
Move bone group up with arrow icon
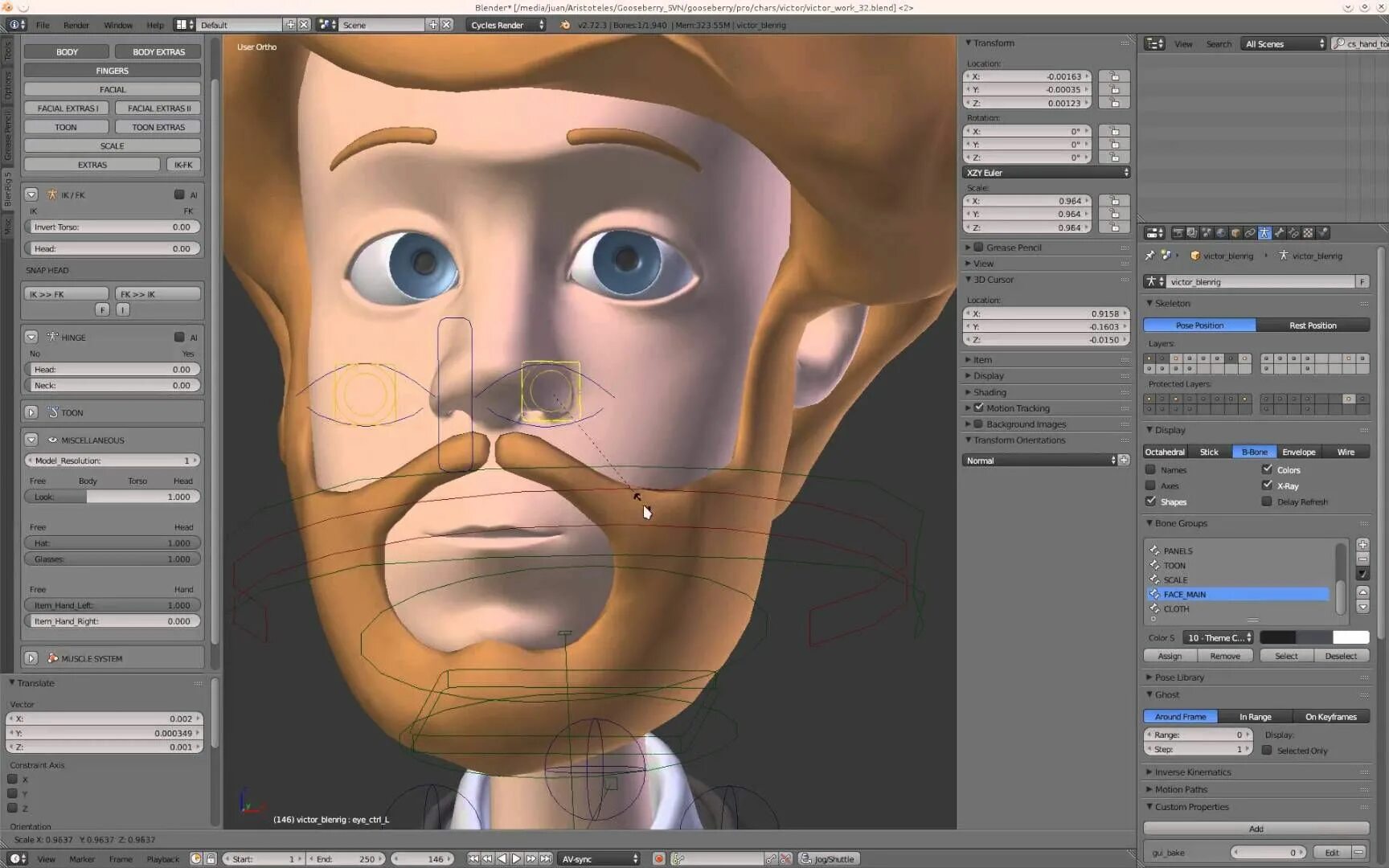point(1362,592)
